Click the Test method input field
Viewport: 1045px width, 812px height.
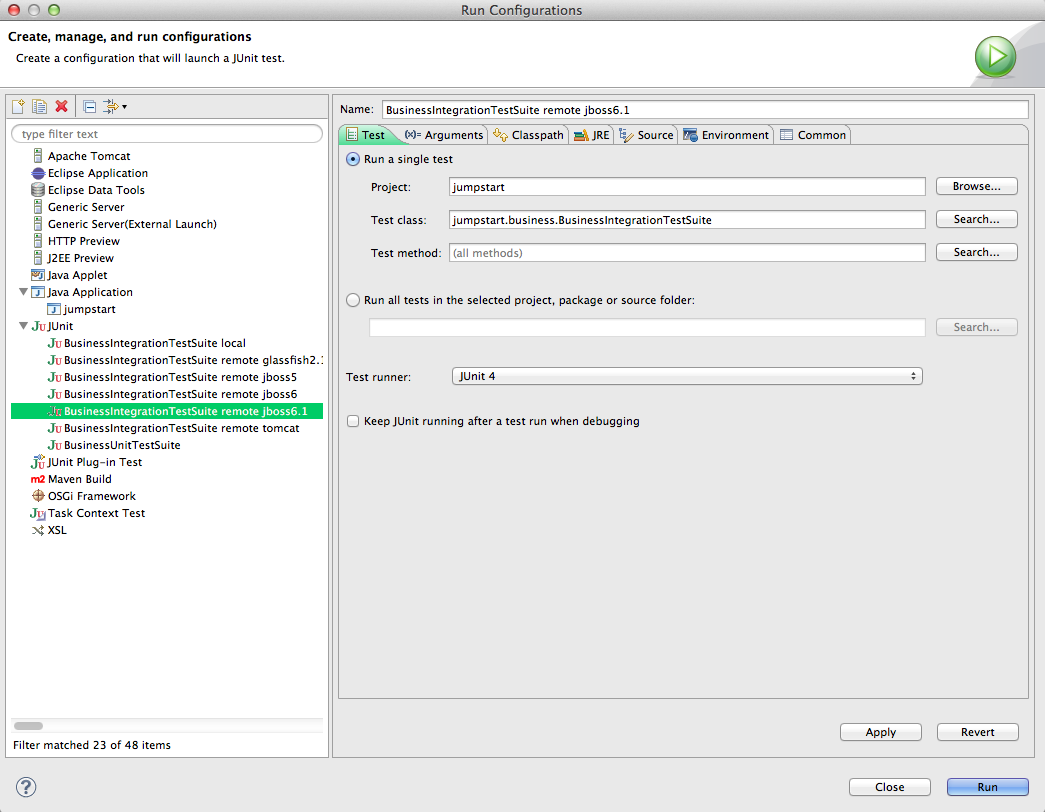[x=686, y=253]
